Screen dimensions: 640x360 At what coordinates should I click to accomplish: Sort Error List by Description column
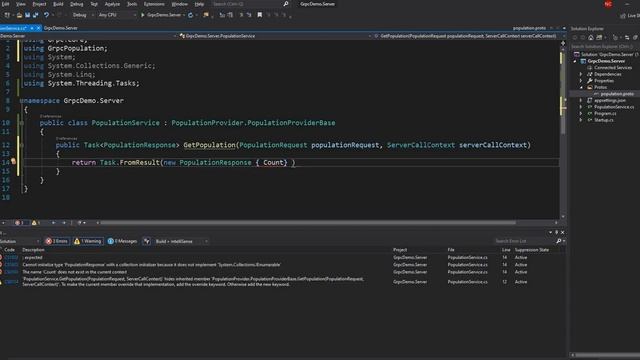coord(33,250)
